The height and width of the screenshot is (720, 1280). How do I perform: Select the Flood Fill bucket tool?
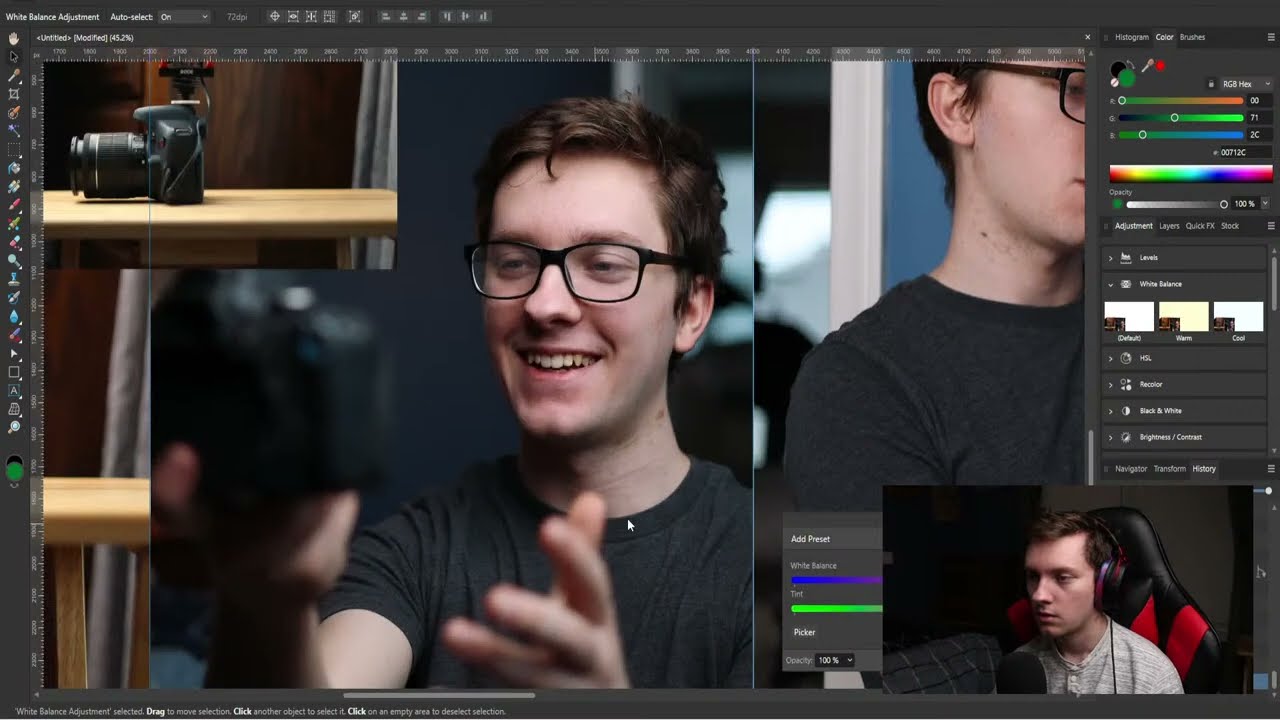coord(14,168)
